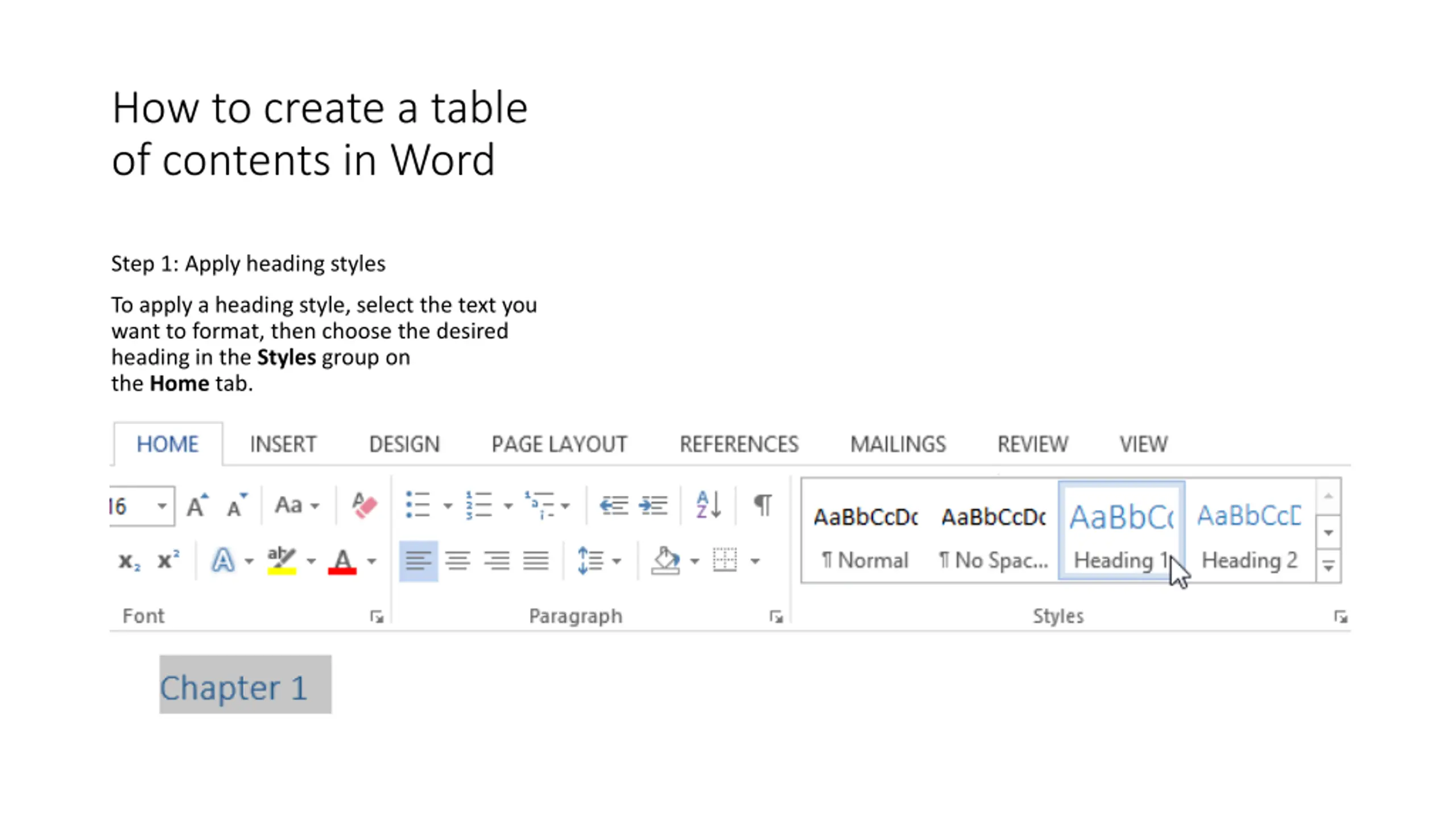Open Borders dropdown arrow
Screen dimensions: 1456x819
[755, 561]
